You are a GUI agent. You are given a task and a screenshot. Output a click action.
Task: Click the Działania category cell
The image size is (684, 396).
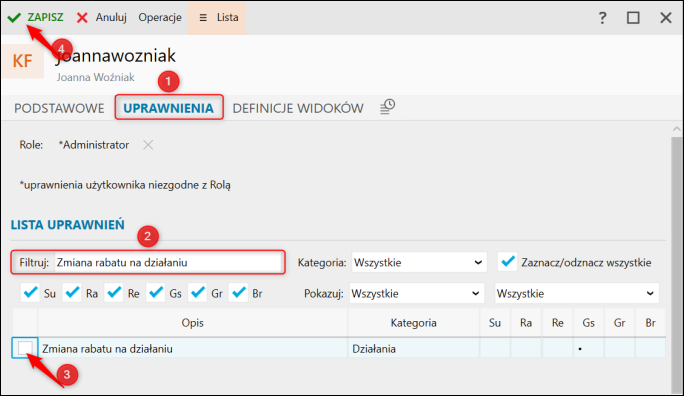(x=413, y=348)
